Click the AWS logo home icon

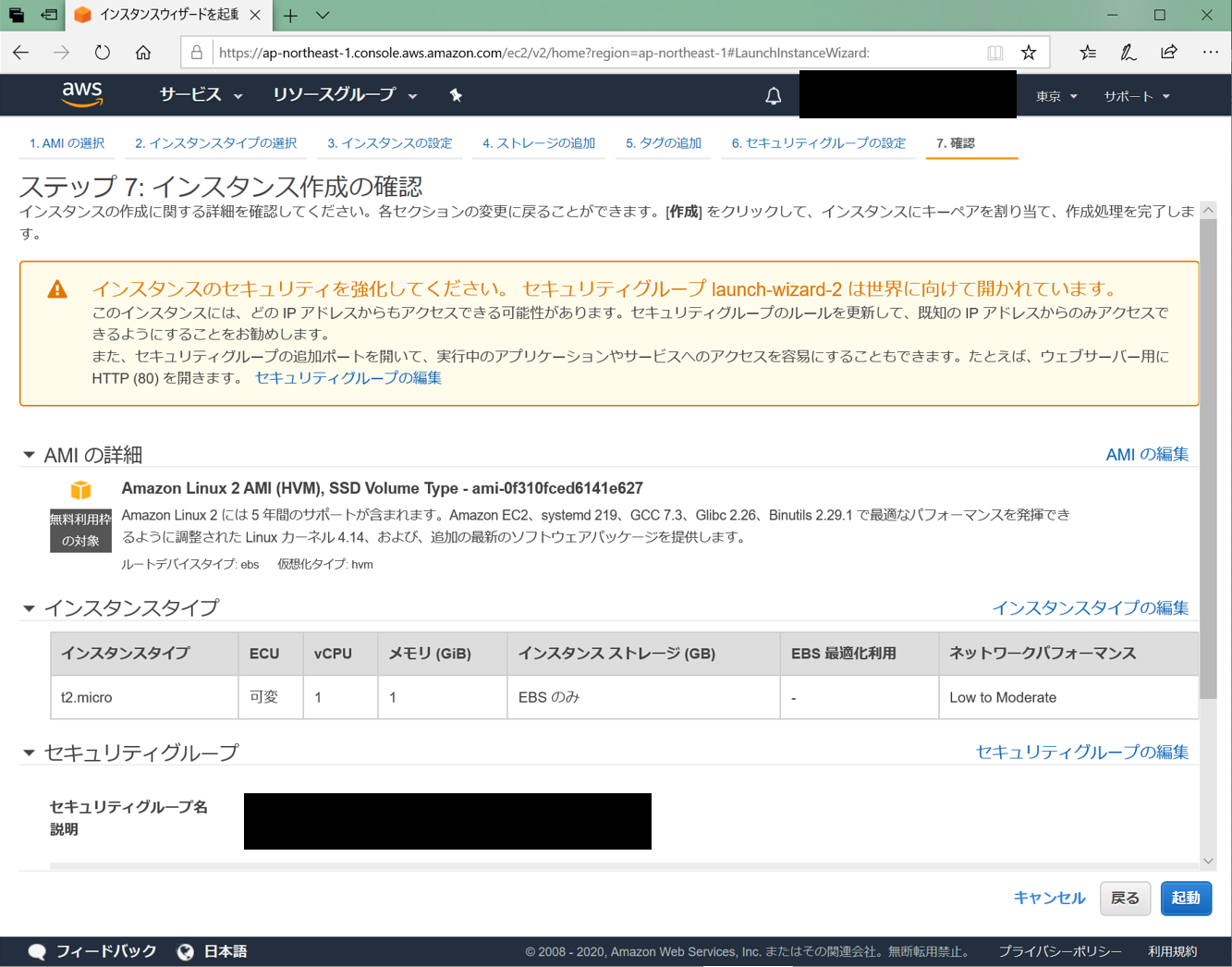82,94
